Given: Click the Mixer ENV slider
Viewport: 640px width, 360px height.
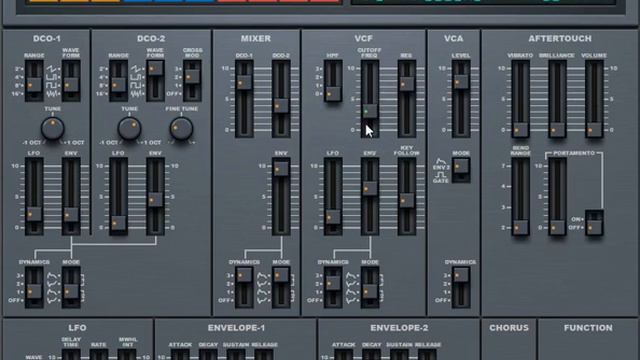Looking at the screenshot, I should pyautogui.click(x=281, y=197).
